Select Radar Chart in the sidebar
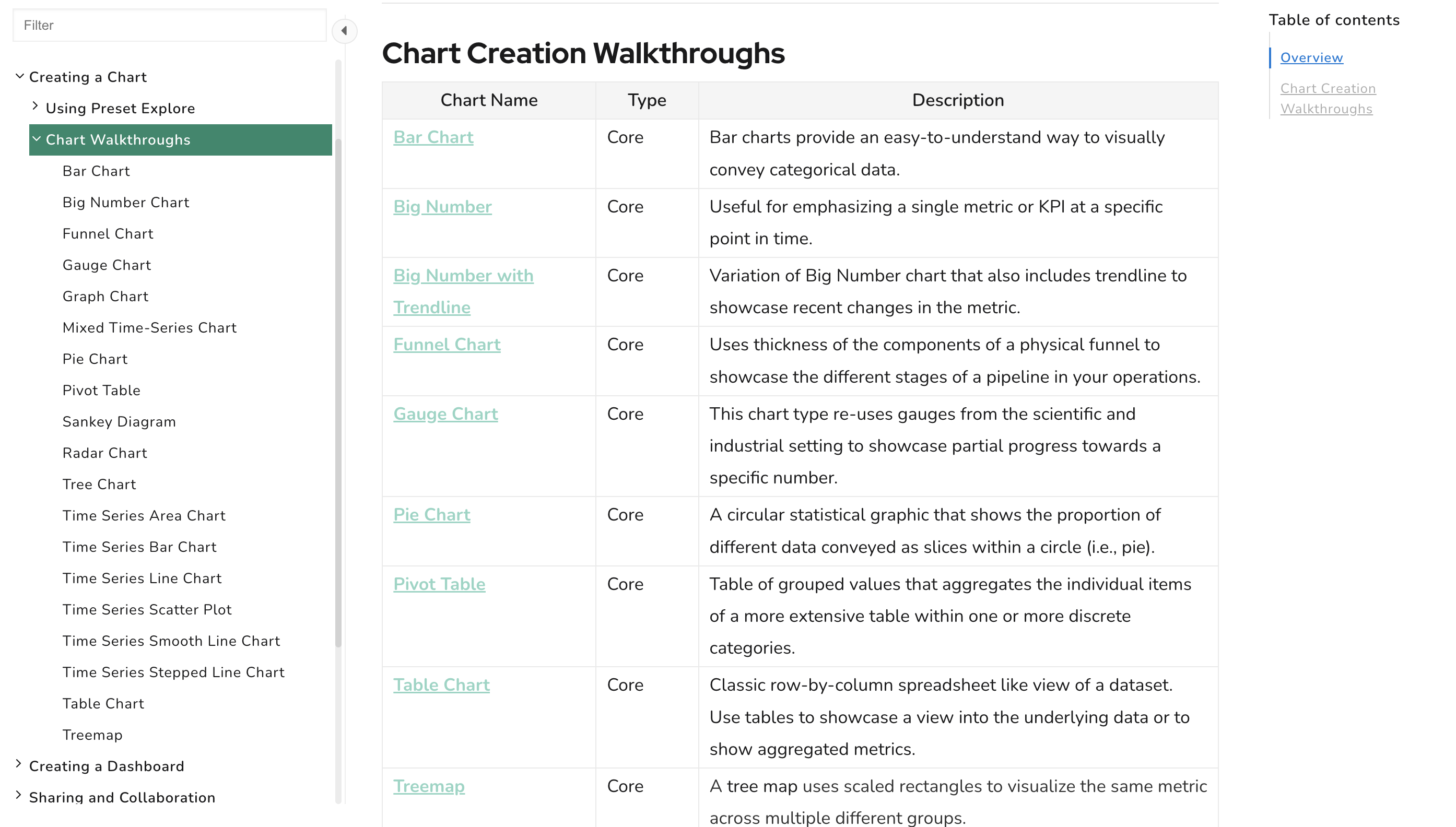The width and height of the screenshot is (1456, 827). click(x=104, y=453)
